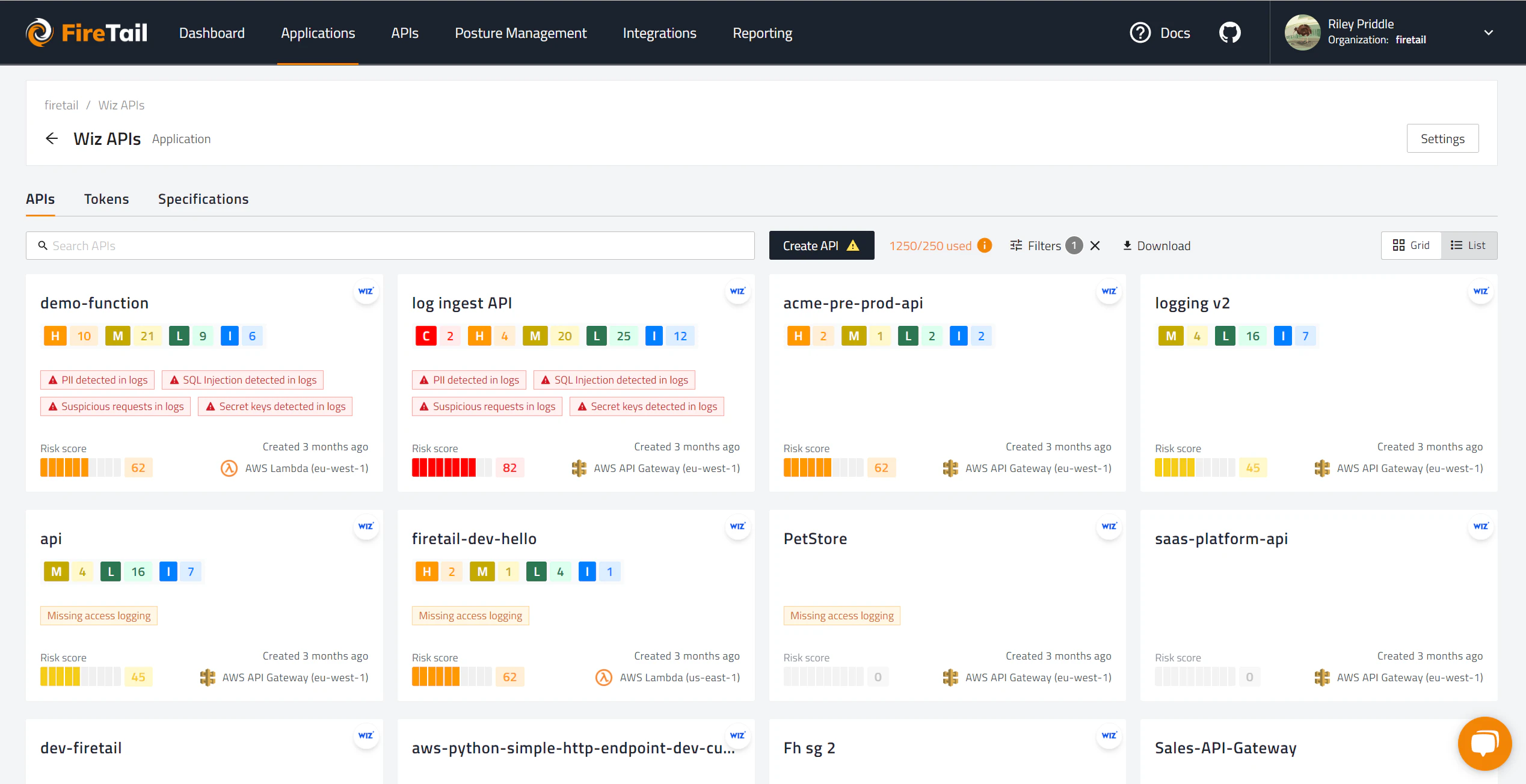The width and height of the screenshot is (1526, 784).
Task: Switch to the Specifications tab
Action: pyautogui.click(x=203, y=199)
